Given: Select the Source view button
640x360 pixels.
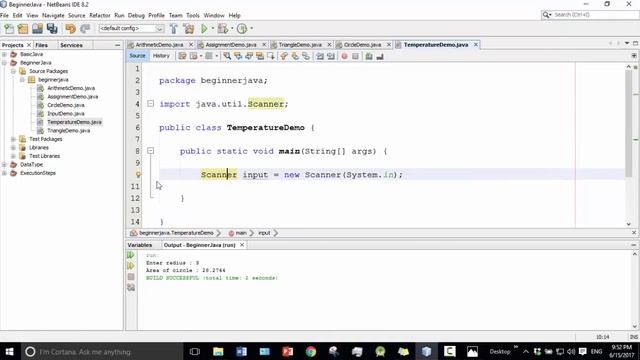Looking at the screenshot, I should [138, 56].
